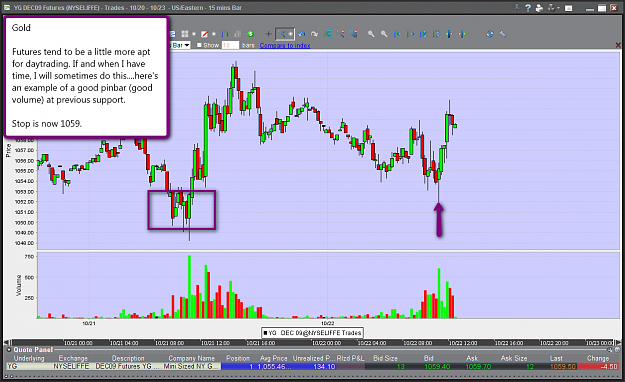Sort by the Avg Price column header
Screen dimensions: 625x382
[x=273, y=358]
